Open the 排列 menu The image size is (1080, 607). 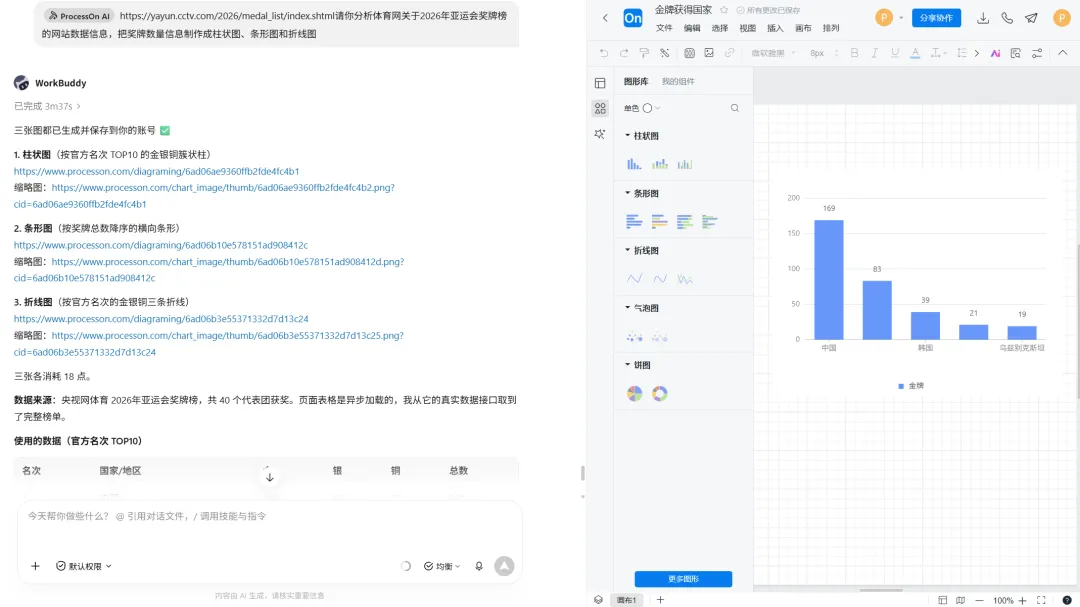[x=831, y=28]
